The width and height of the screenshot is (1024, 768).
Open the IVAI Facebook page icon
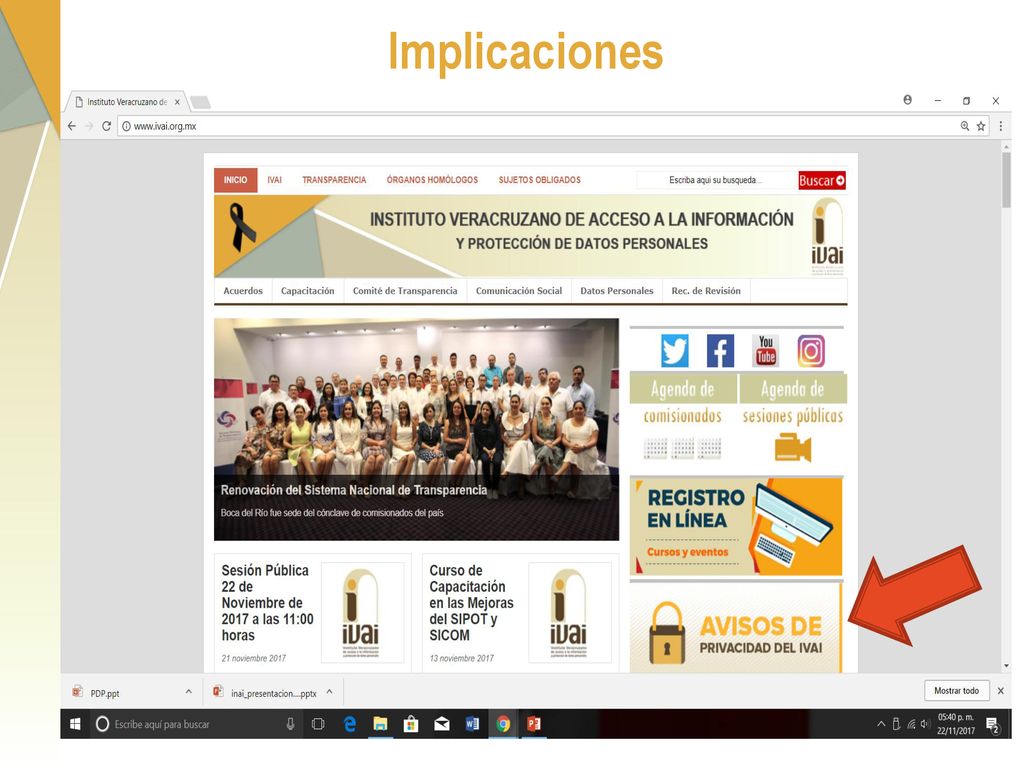(720, 351)
